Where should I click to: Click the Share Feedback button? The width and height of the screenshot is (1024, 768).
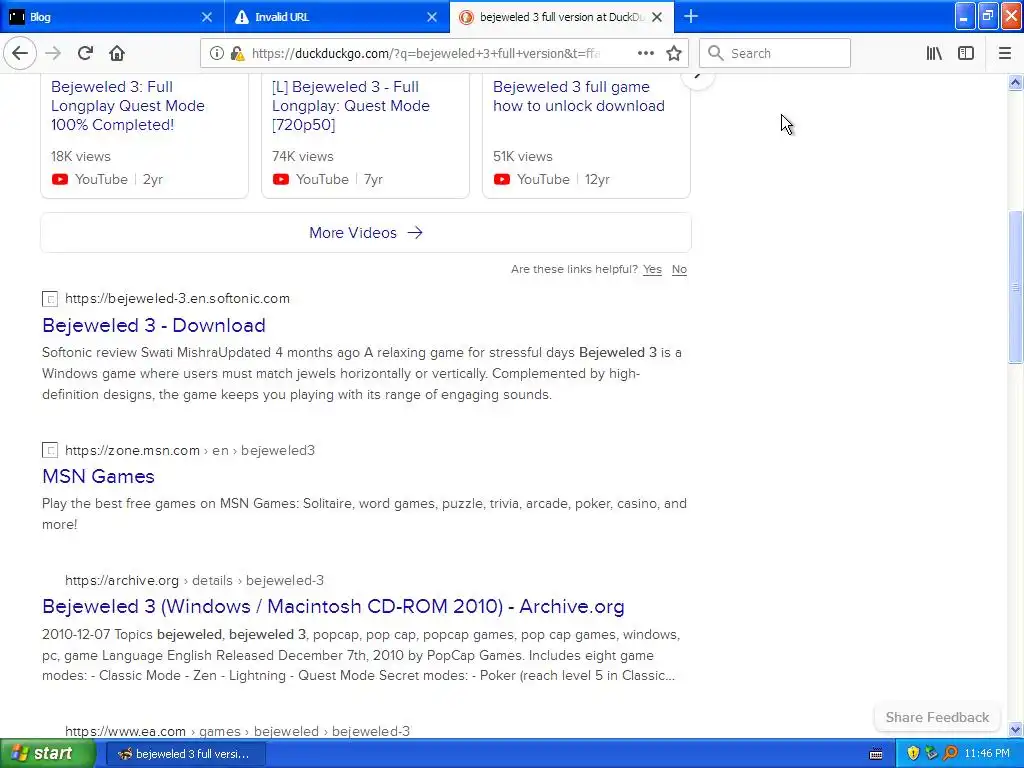tap(937, 717)
